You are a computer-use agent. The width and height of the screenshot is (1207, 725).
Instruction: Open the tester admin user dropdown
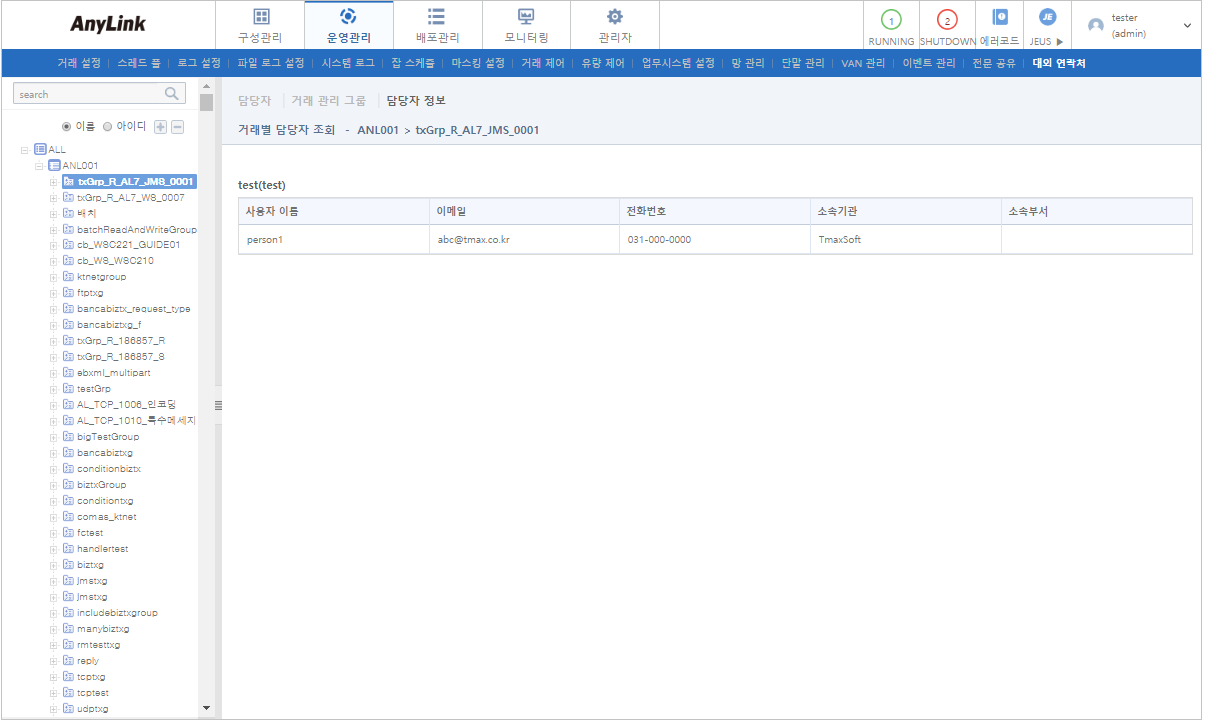click(x=1187, y=25)
